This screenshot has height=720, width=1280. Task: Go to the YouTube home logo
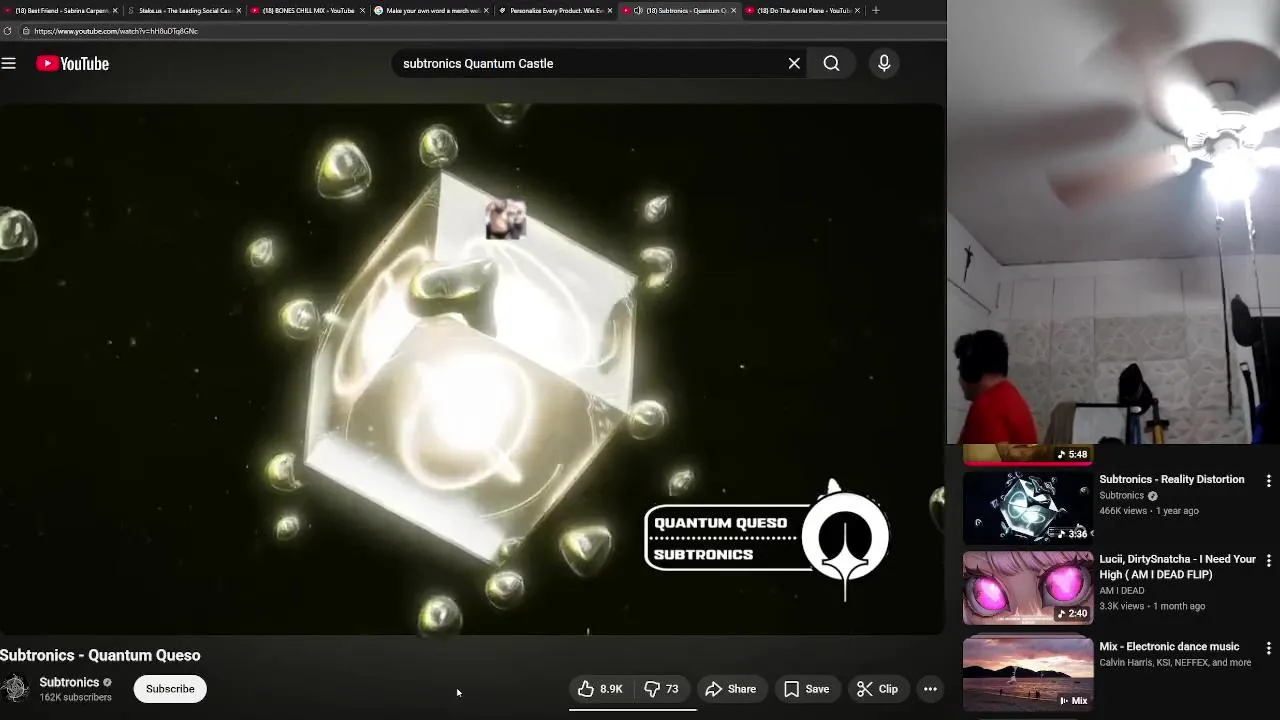pyautogui.click(x=73, y=63)
